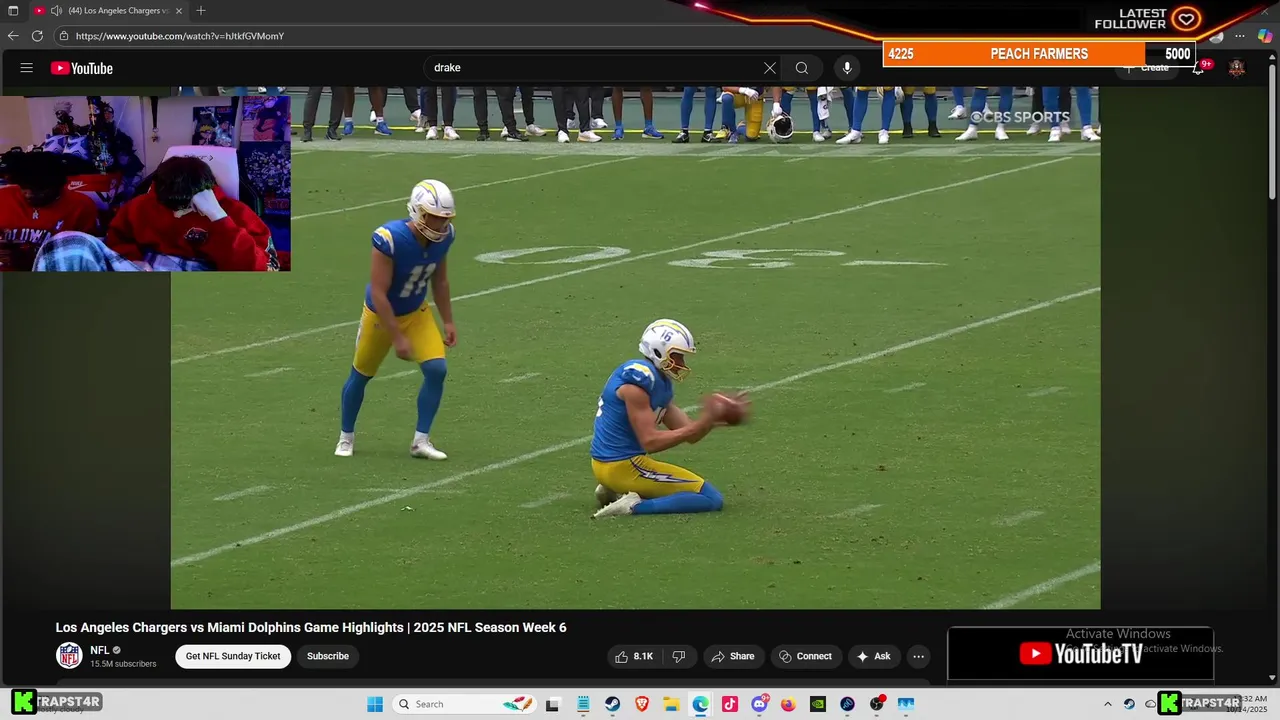
Task: Go back in the browser
Action: coord(13,36)
